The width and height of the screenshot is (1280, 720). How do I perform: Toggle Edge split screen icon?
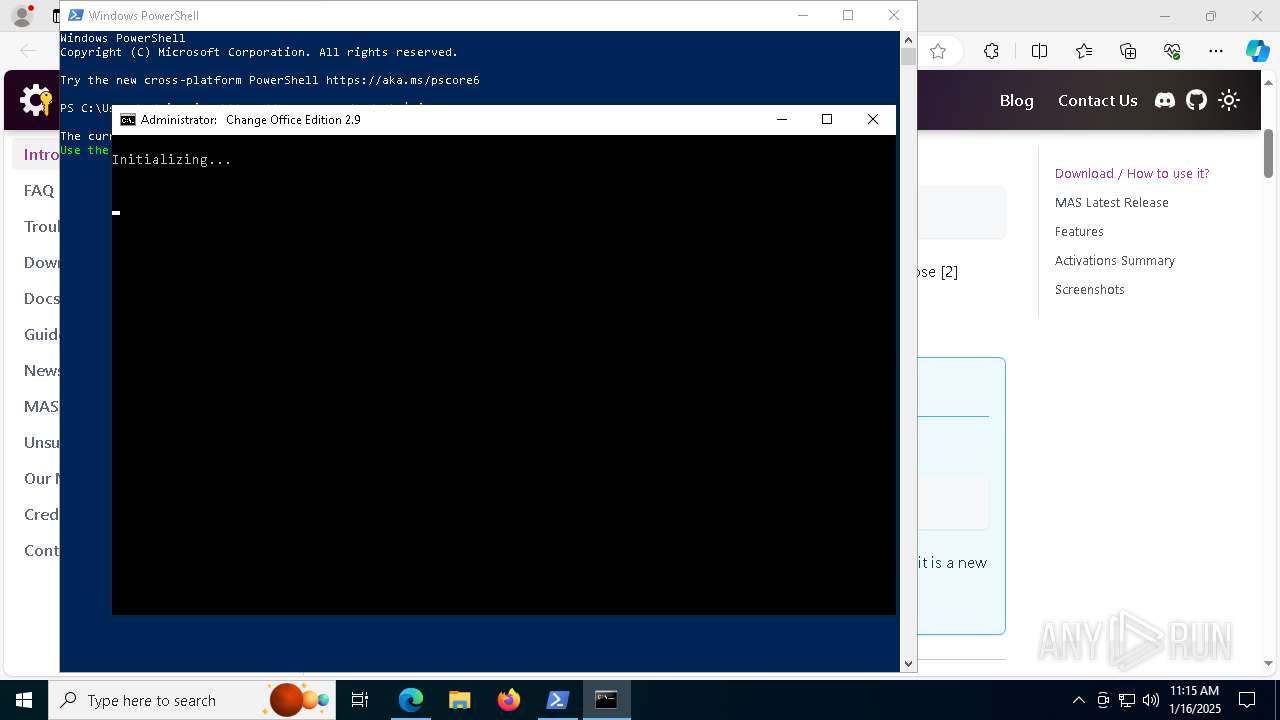click(x=1039, y=51)
